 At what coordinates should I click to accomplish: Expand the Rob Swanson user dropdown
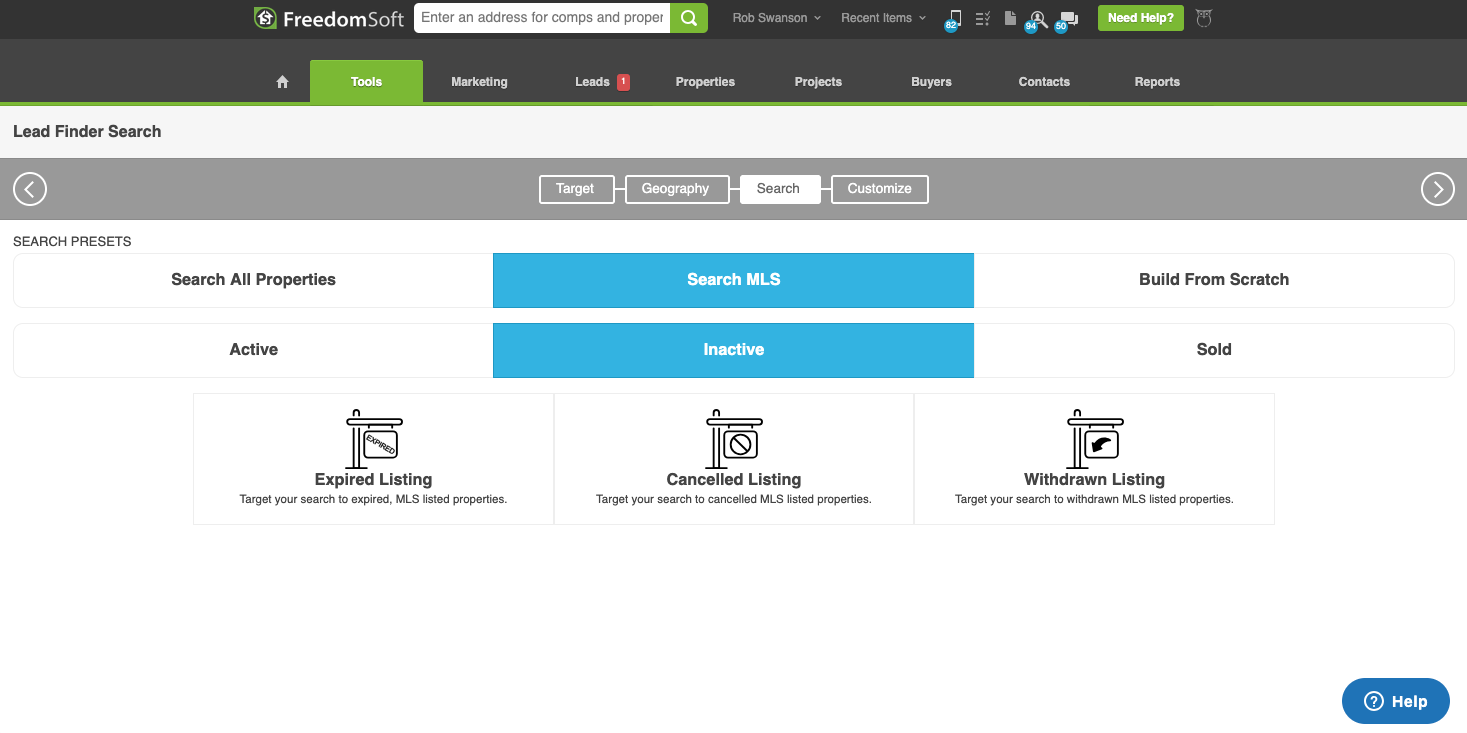776,18
